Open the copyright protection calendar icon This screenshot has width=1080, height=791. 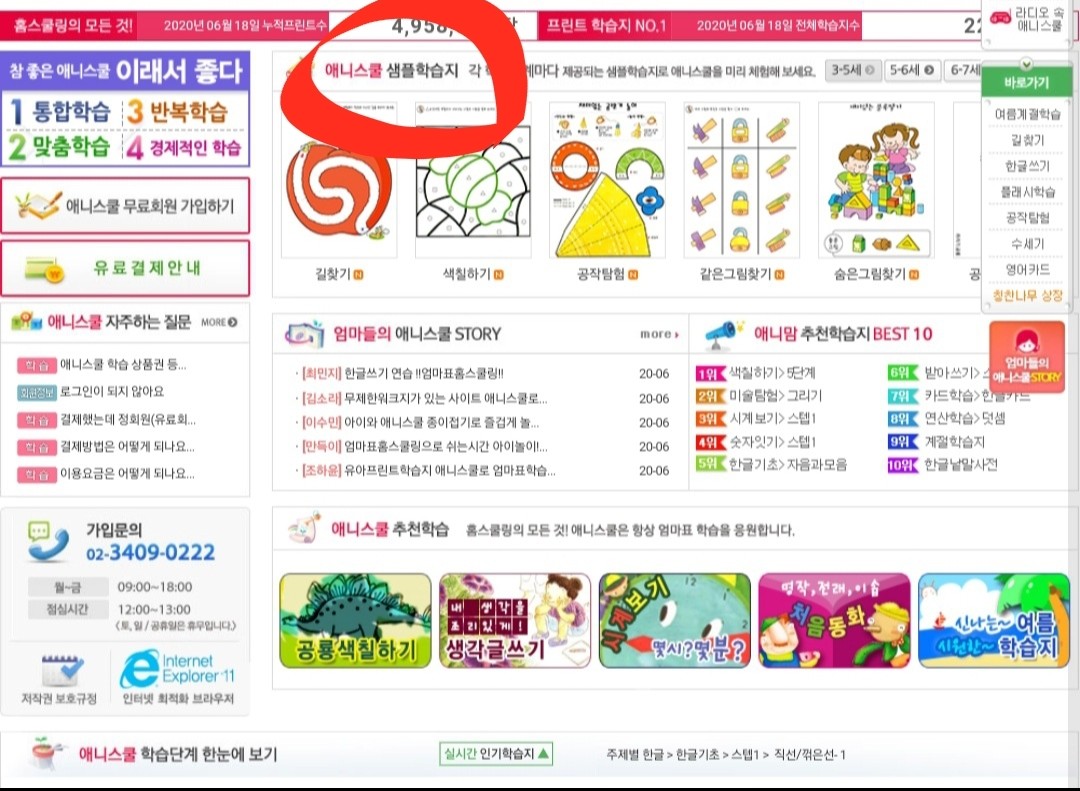click(x=61, y=670)
